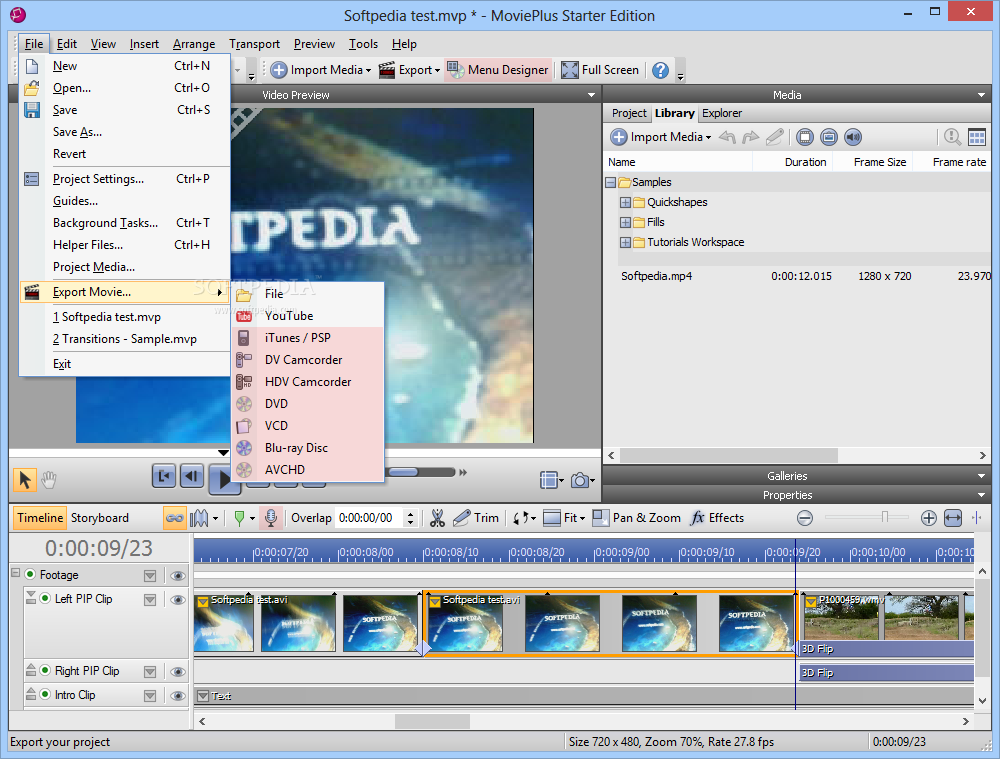Image resolution: width=1000 pixels, height=759 pixels.
Task: Open the fx Effects tool
Action: click(717, 518)
